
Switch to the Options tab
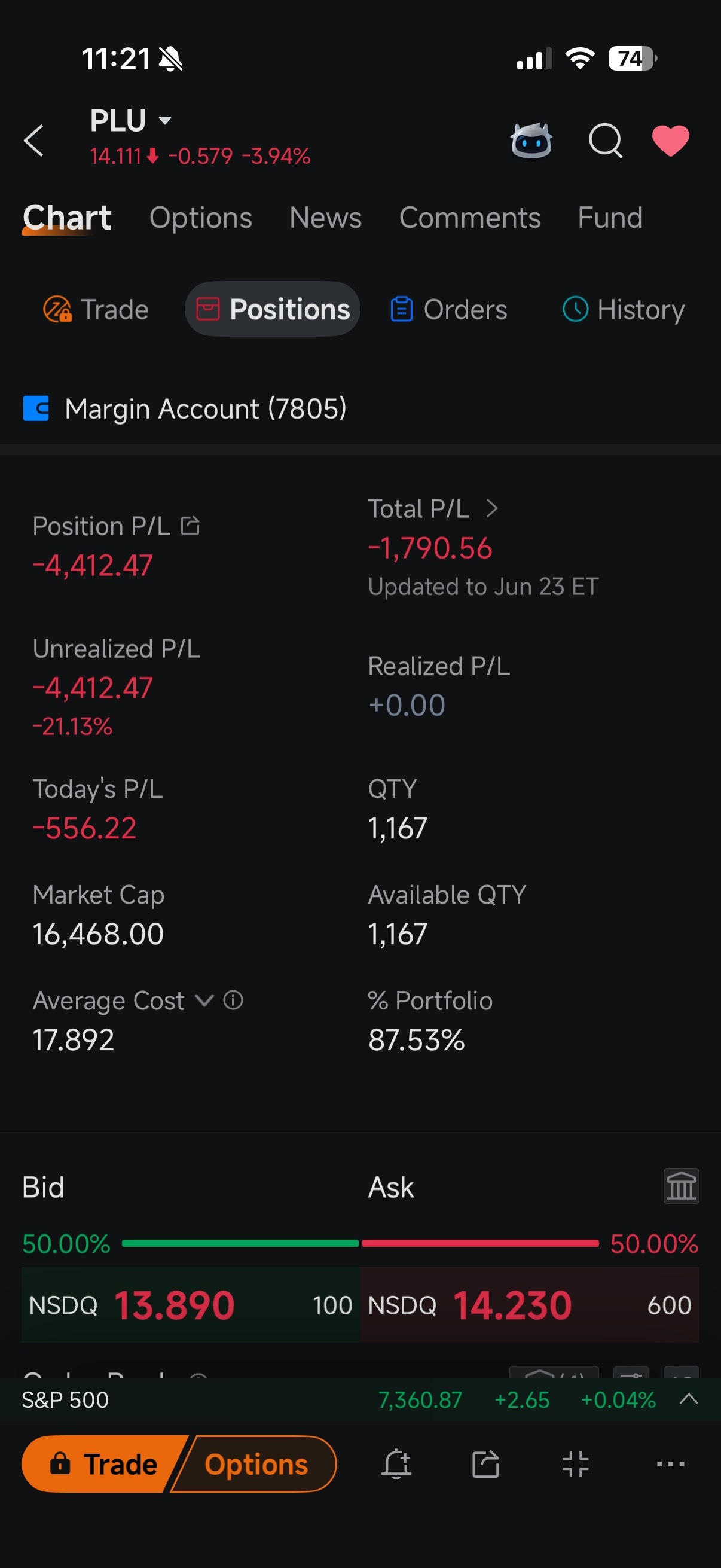point(201,218)
